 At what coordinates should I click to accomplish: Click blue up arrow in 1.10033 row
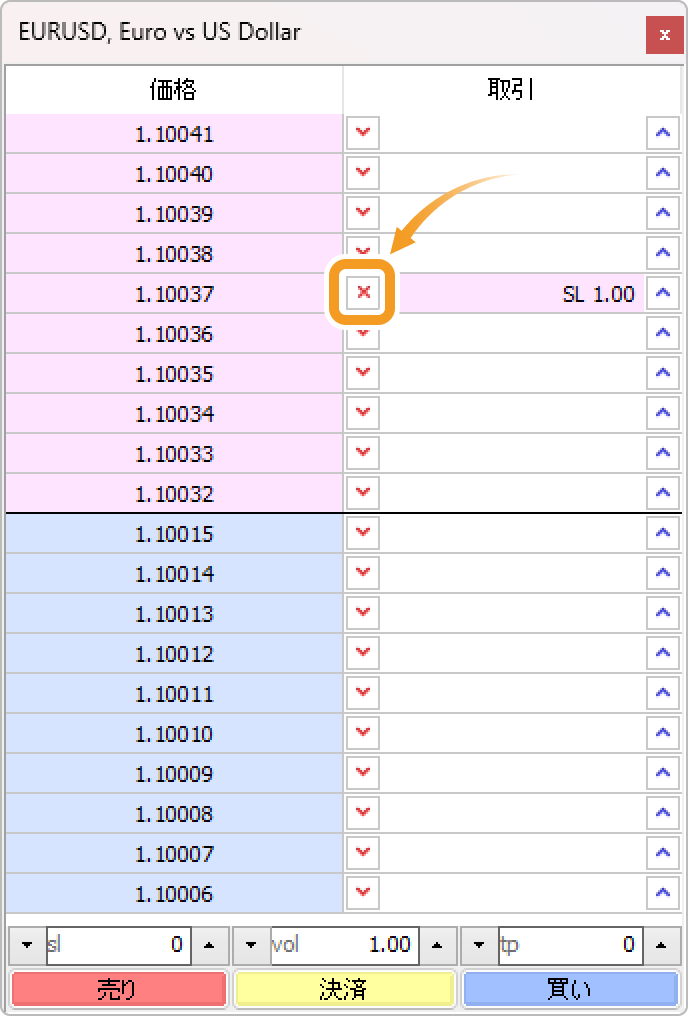tap(662, 454)
